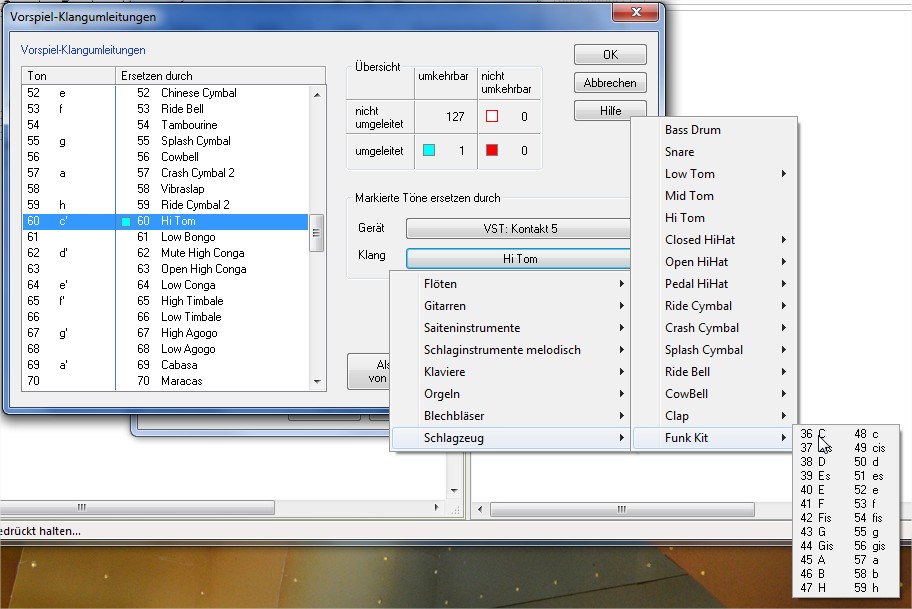
Task: Select row 61 Low Bongo in list
Action: point(182,237)
